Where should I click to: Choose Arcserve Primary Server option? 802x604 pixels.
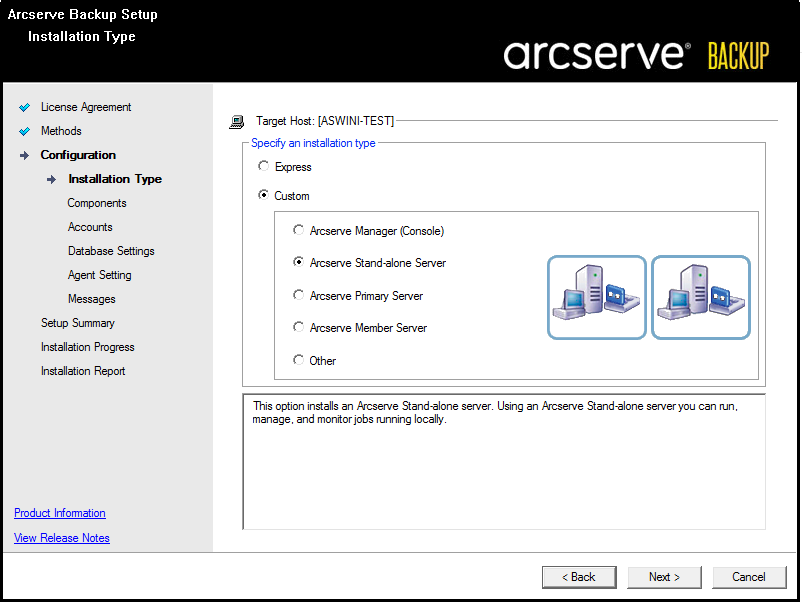[x=299, y=296]
